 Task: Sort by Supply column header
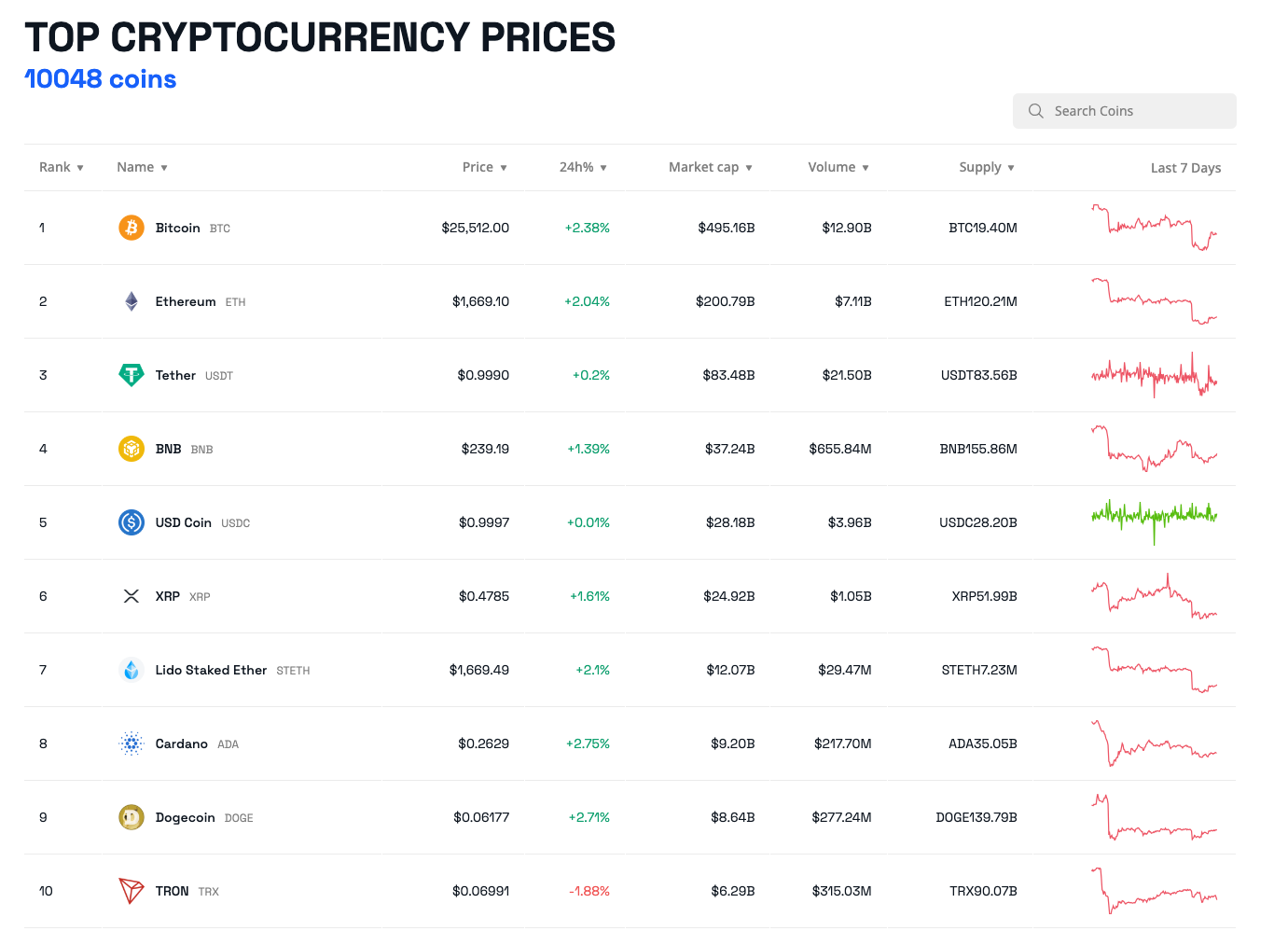pyautogui.click(x=986, y=167)
